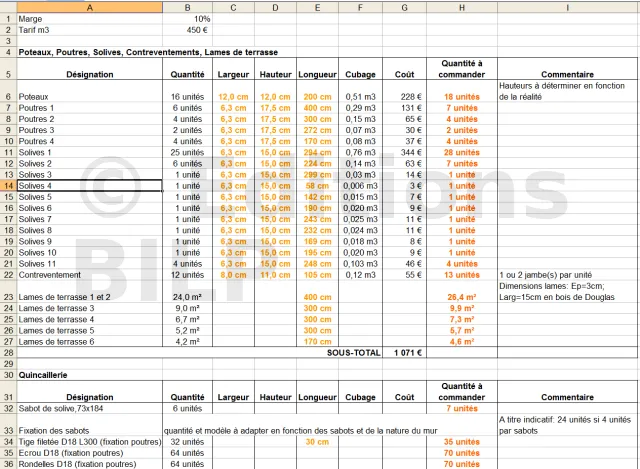Select the Lames de terrasse 6 cell
640x469 pixels.
pyautogui.click(x=90, y=341)
